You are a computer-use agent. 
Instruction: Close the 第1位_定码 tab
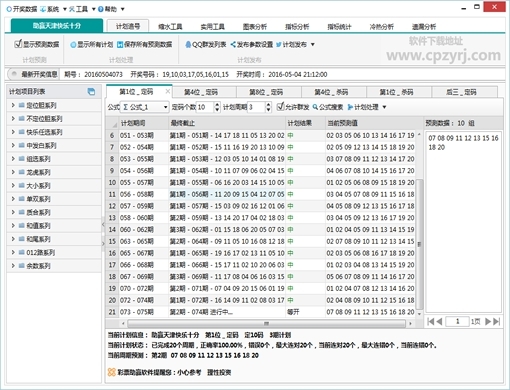168,91
